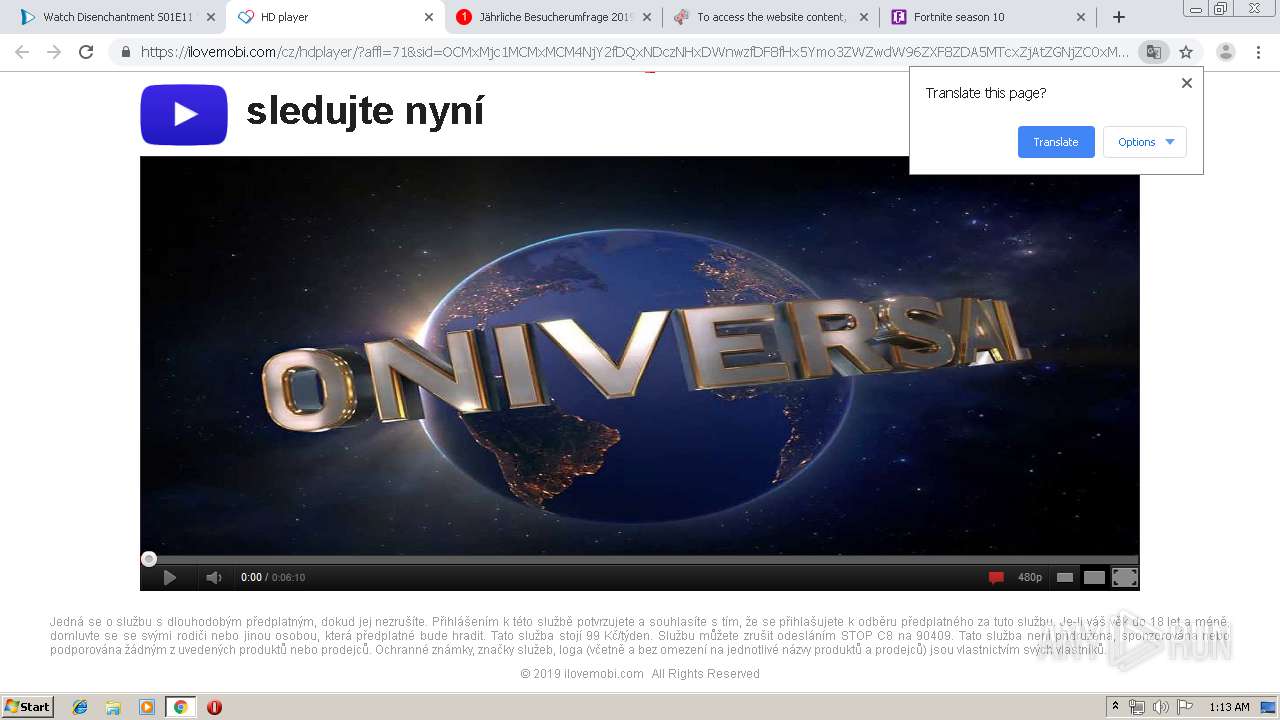Open the network tray icon
Image resolution: width=1280 pixels, height=720 pixels.
pyautogui.click(x=1137, y=707)
